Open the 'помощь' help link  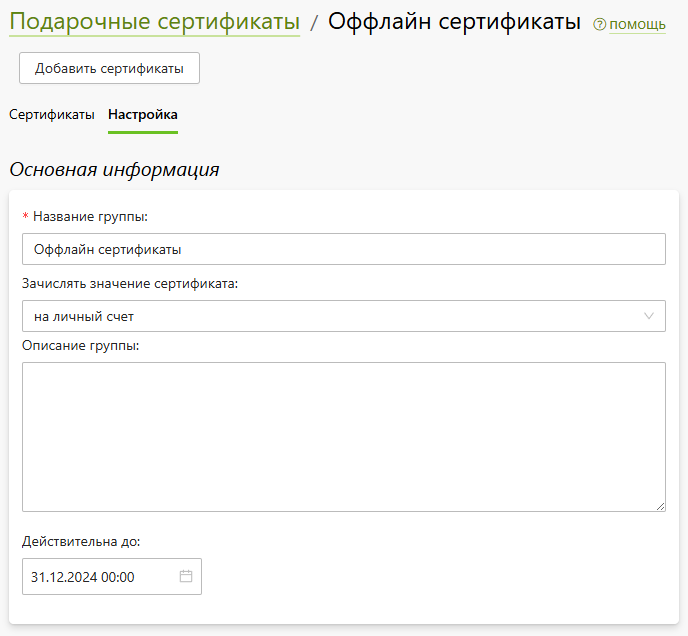click(x=637, y=25)
